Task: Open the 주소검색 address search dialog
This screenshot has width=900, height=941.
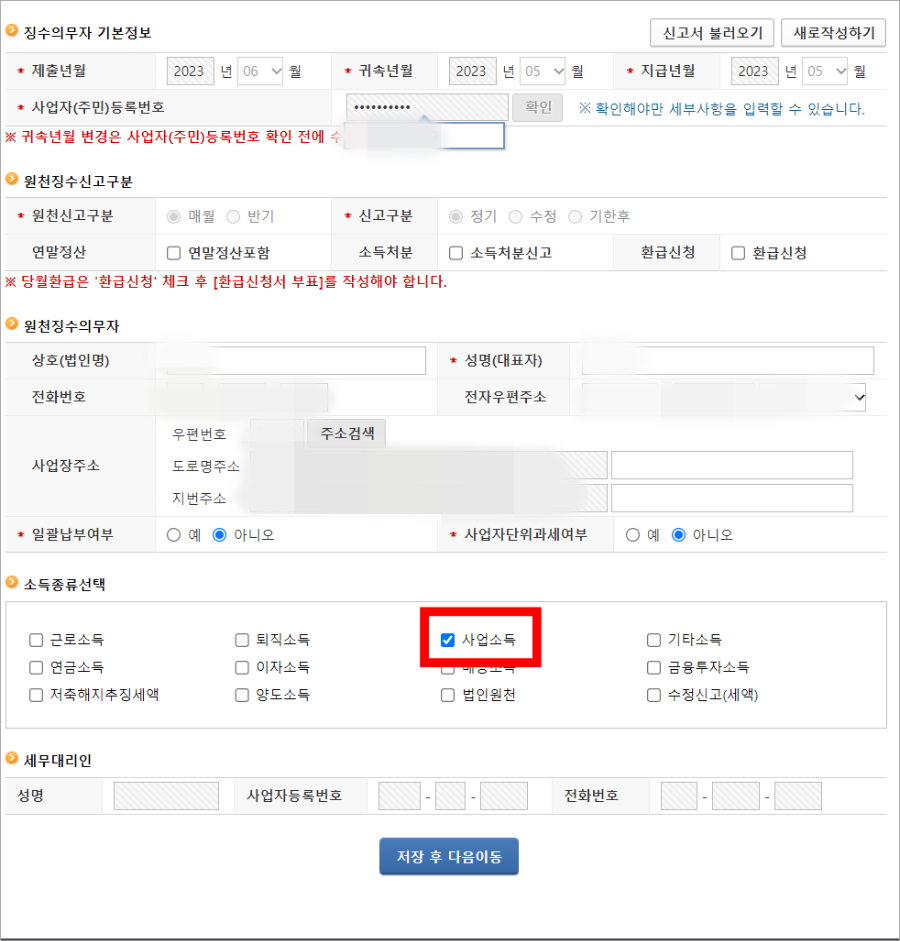Action: pyautogui.click(x=345, y=434)
